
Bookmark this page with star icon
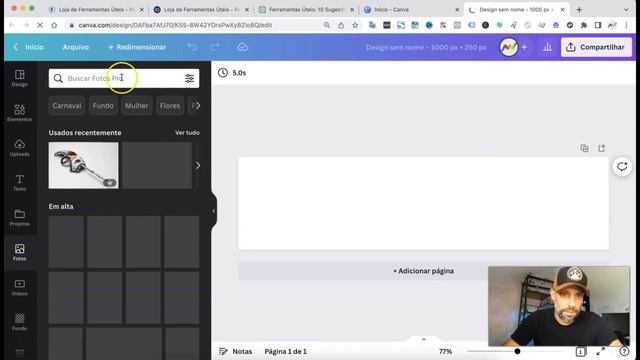tap(355, 25)
